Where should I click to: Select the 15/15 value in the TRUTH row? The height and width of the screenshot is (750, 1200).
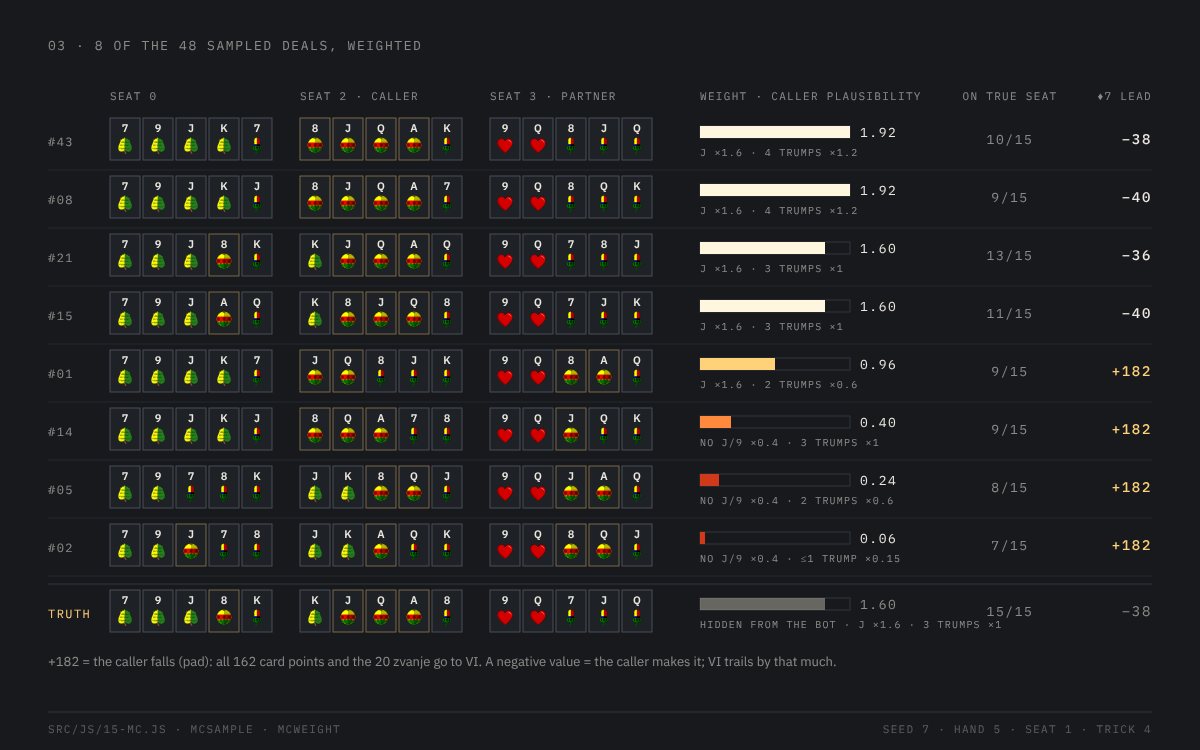1009,612
